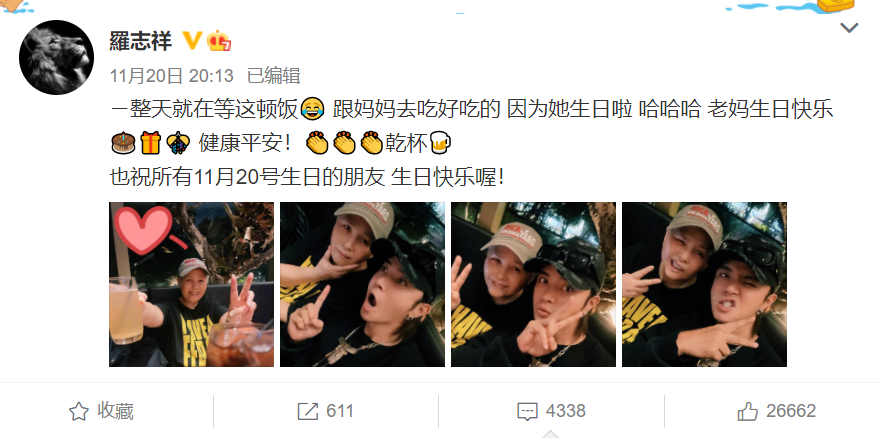The height and width of the screenshot is (438, 882).
Task: Click the 收藏 collect button text
Action: click(x=115, y=412)
